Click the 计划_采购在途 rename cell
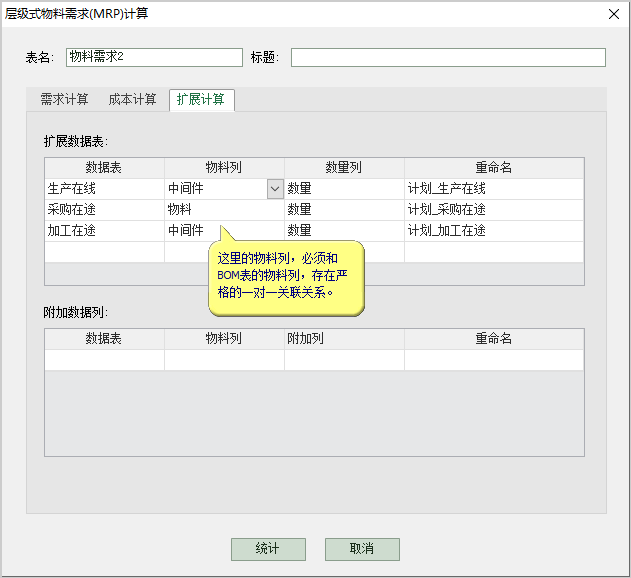 click(x=493, y=210)
